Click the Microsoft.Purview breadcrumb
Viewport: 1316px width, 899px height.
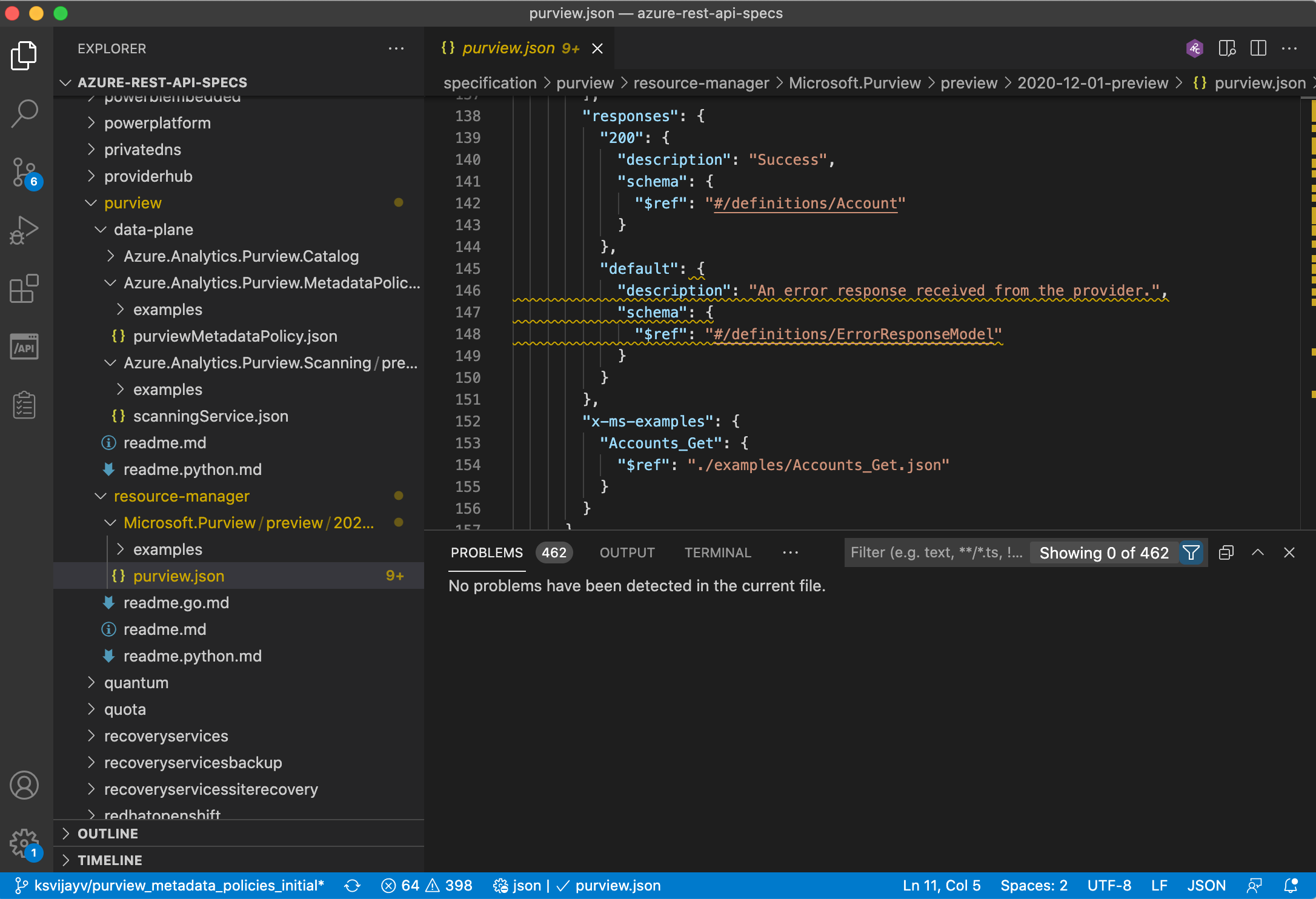coord(854,83)
